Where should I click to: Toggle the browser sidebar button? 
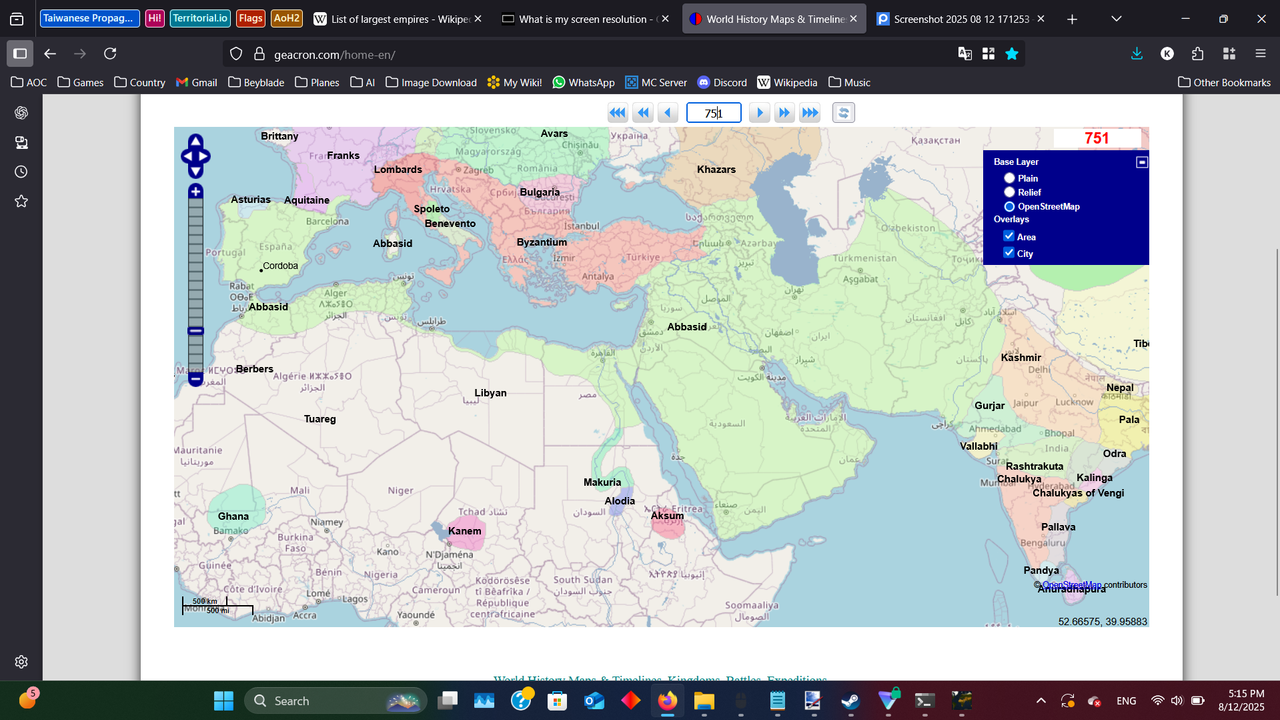[x=19, y=54]
